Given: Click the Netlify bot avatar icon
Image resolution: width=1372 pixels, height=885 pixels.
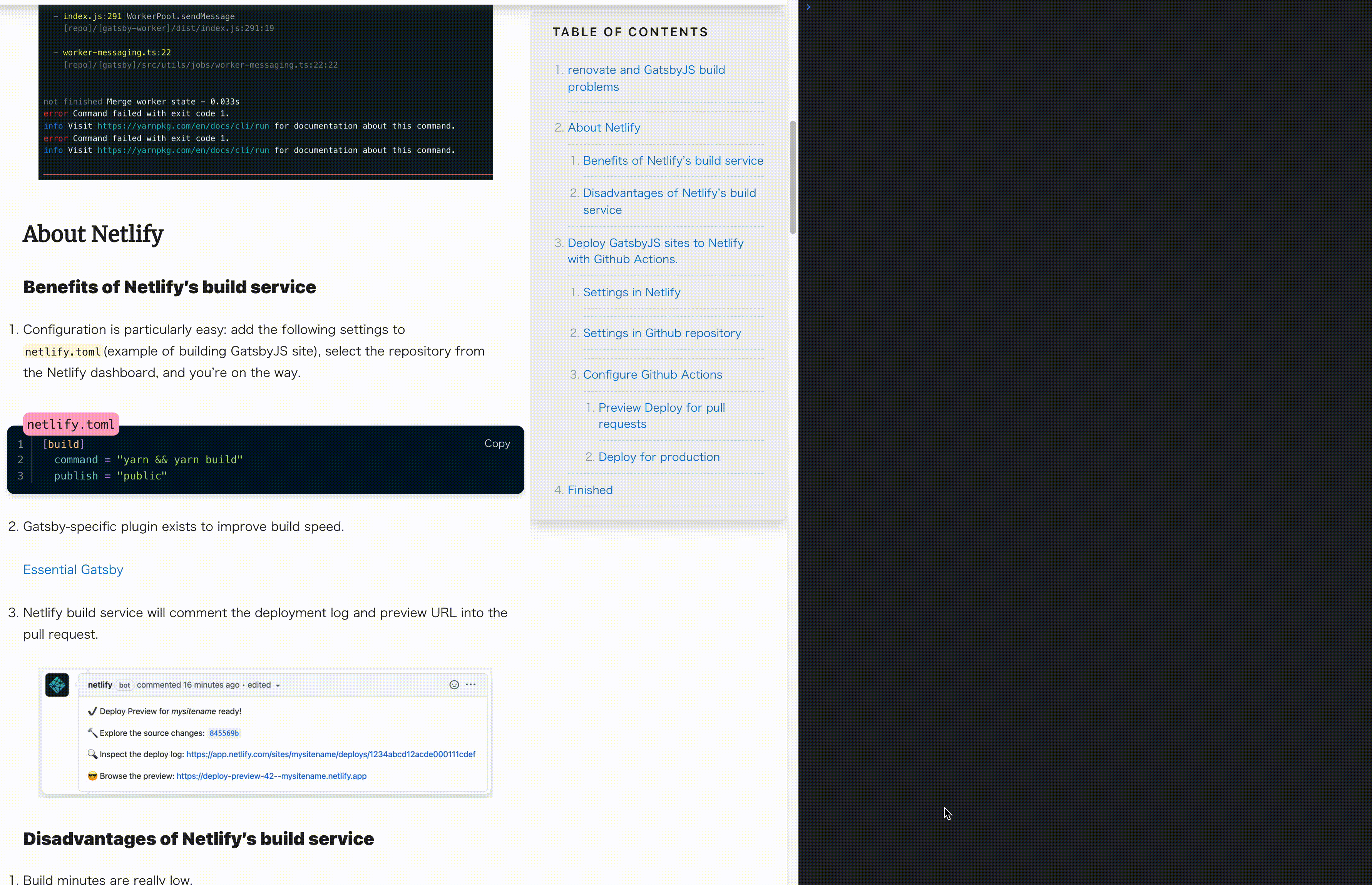Looking at the screenshot, I should (57, 685).
